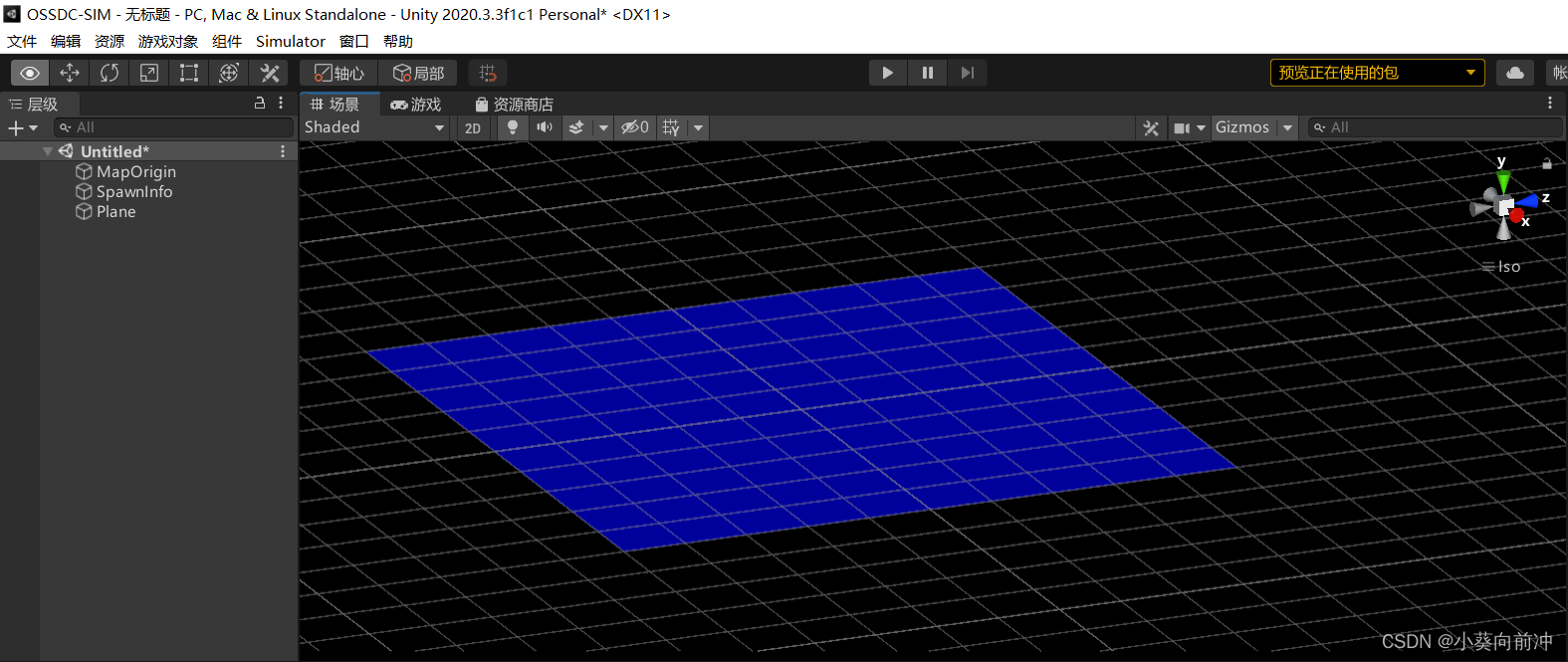
Task: Toggle grid snapping icon in toolbar
Action: click(x=488, y=73)
